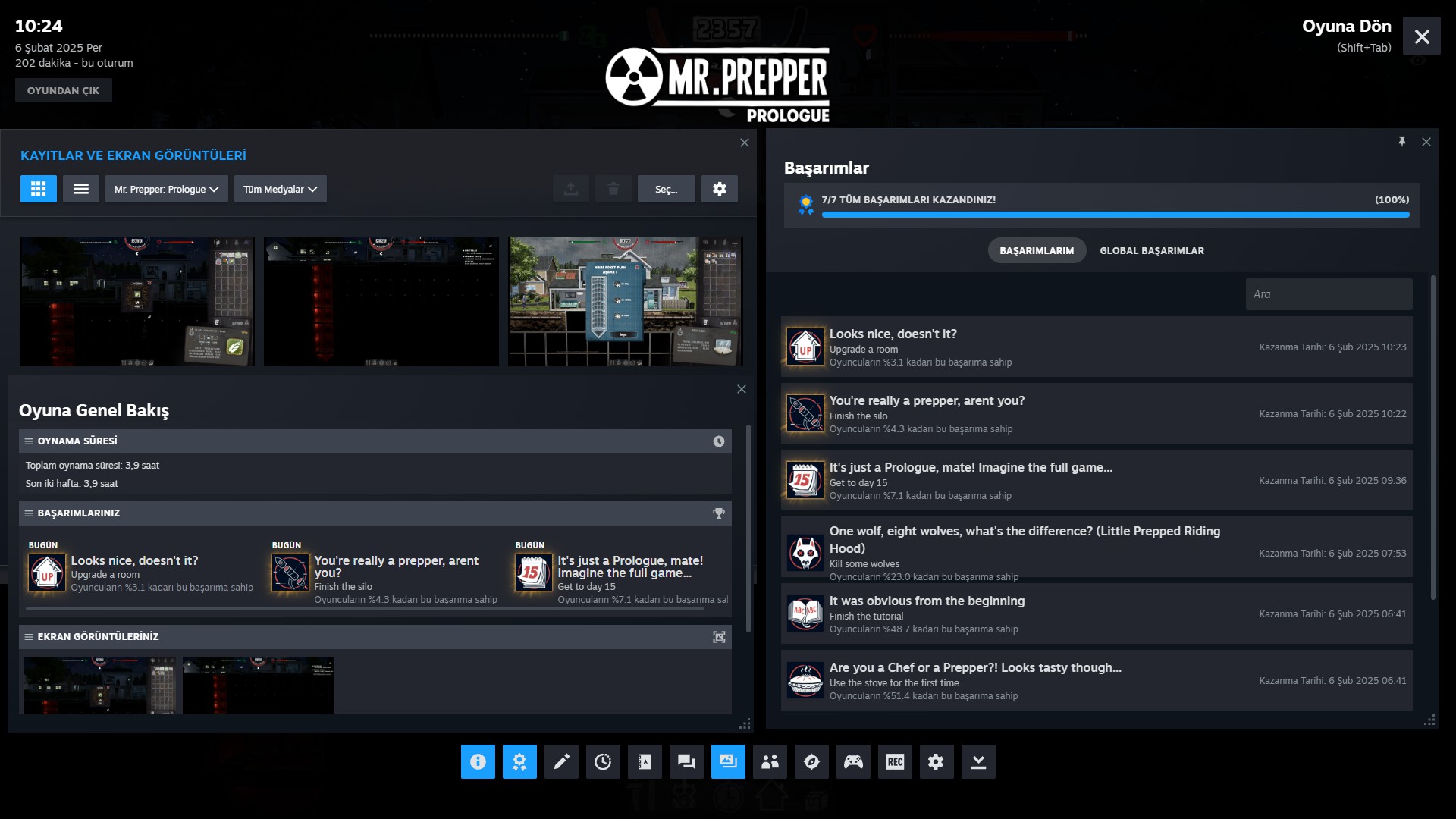1456x819 pixels.
Task: Open the controller settings gamepad icon
Action: 853,761
